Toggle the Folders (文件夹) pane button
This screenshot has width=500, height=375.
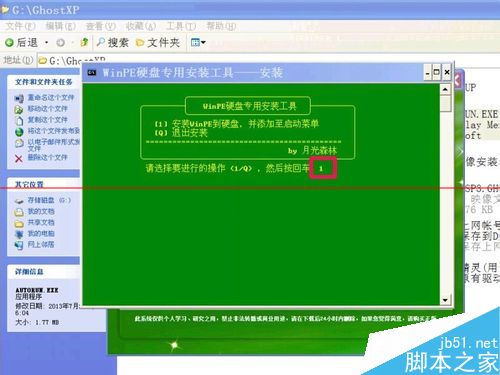tap(158, 43)
